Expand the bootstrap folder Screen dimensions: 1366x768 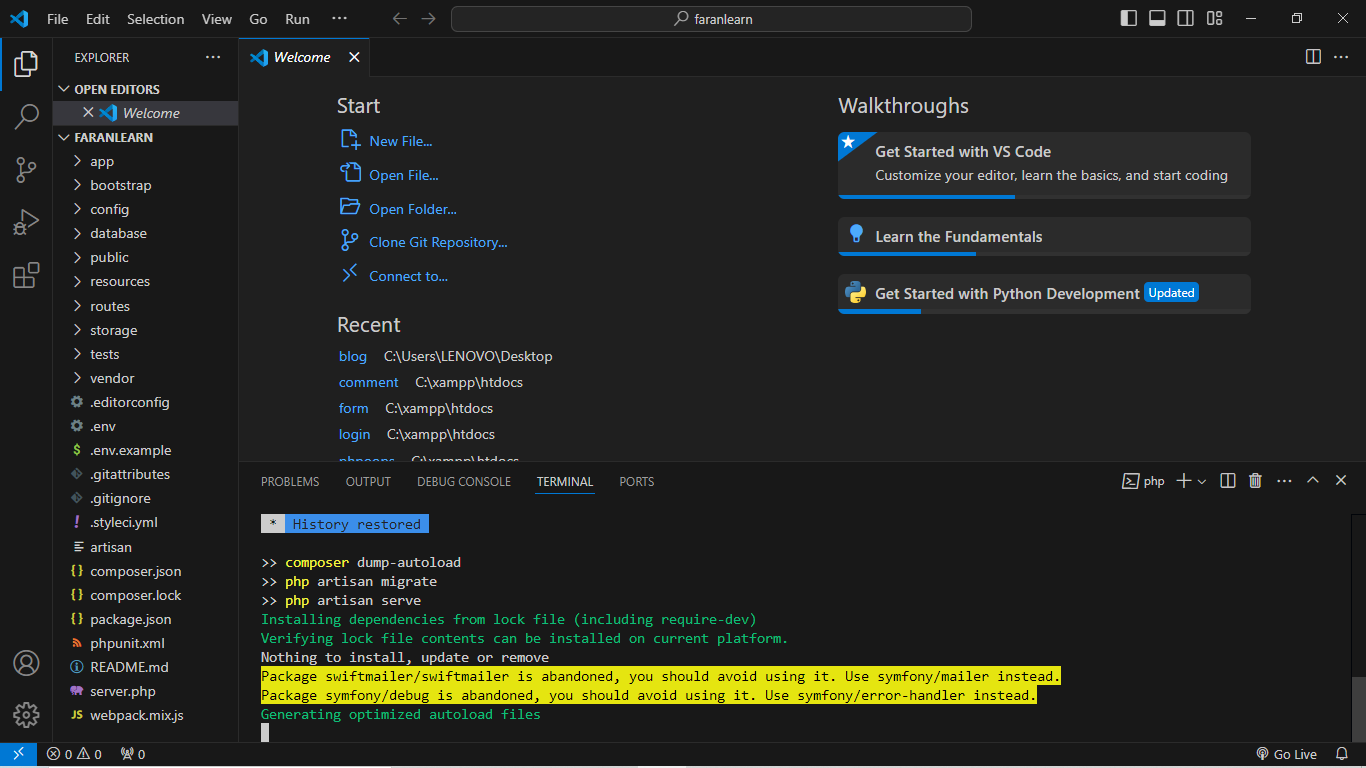[x=145, y=185]
